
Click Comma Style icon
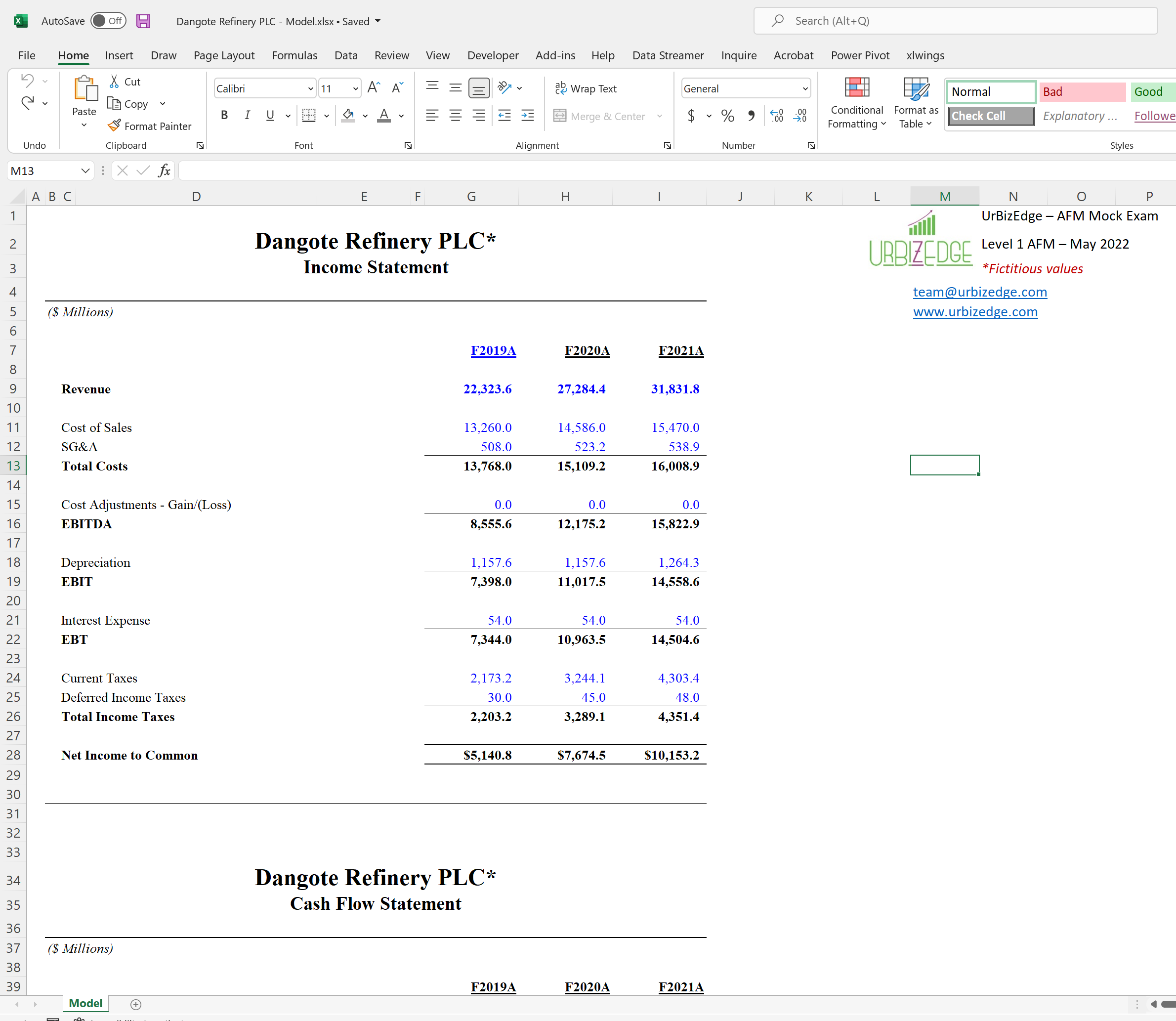(x=751, y=116)
